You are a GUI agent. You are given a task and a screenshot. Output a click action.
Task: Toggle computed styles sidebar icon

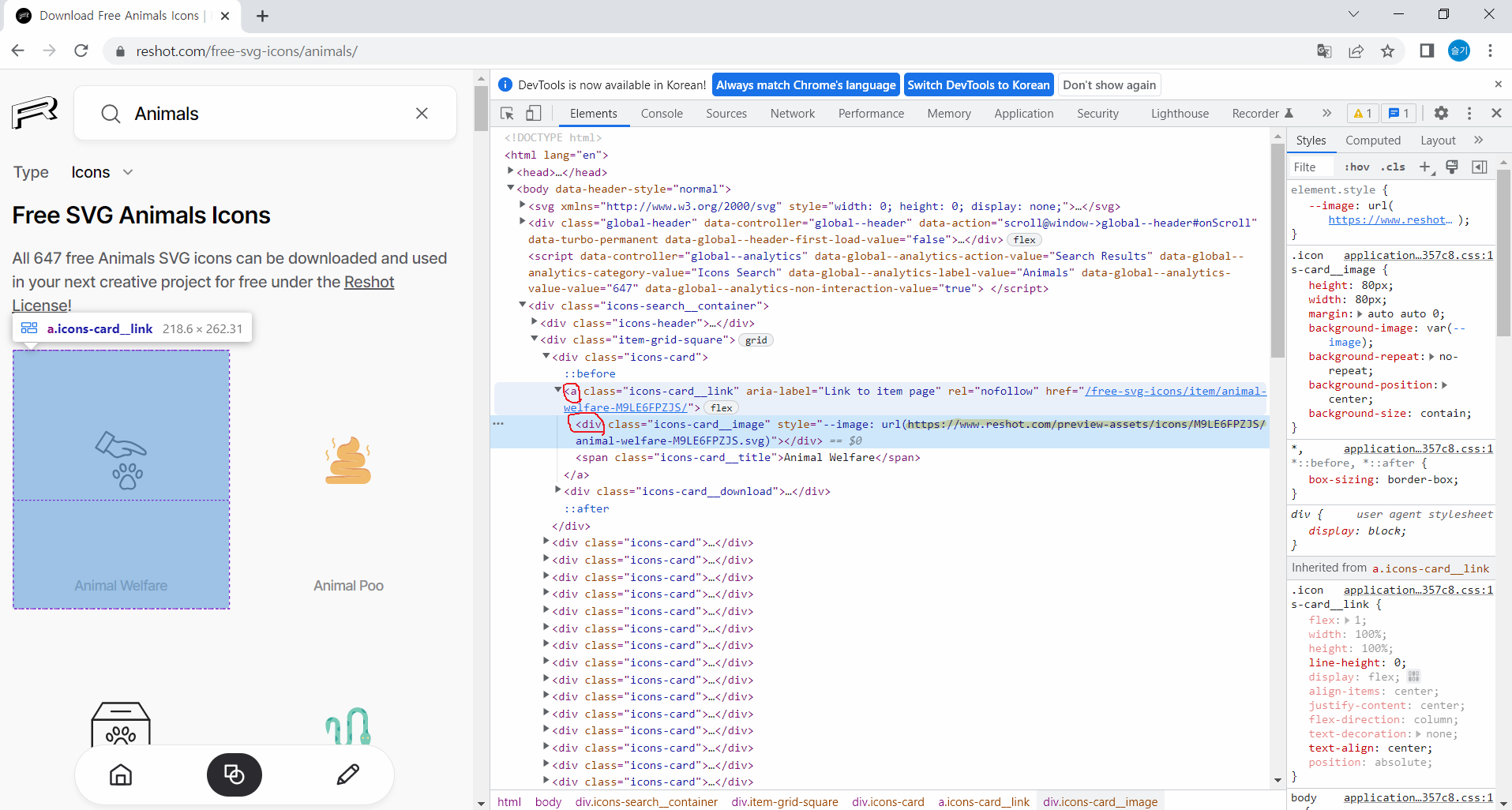tap(1480, 167)
